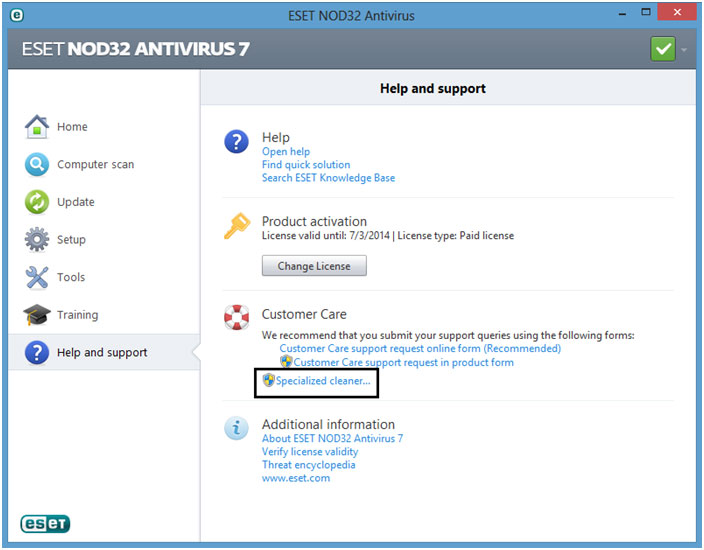The width and height of the screenshot is (704, 550).
Task: Select Tools in the sidebar
Action: click(x=70, y=277)
